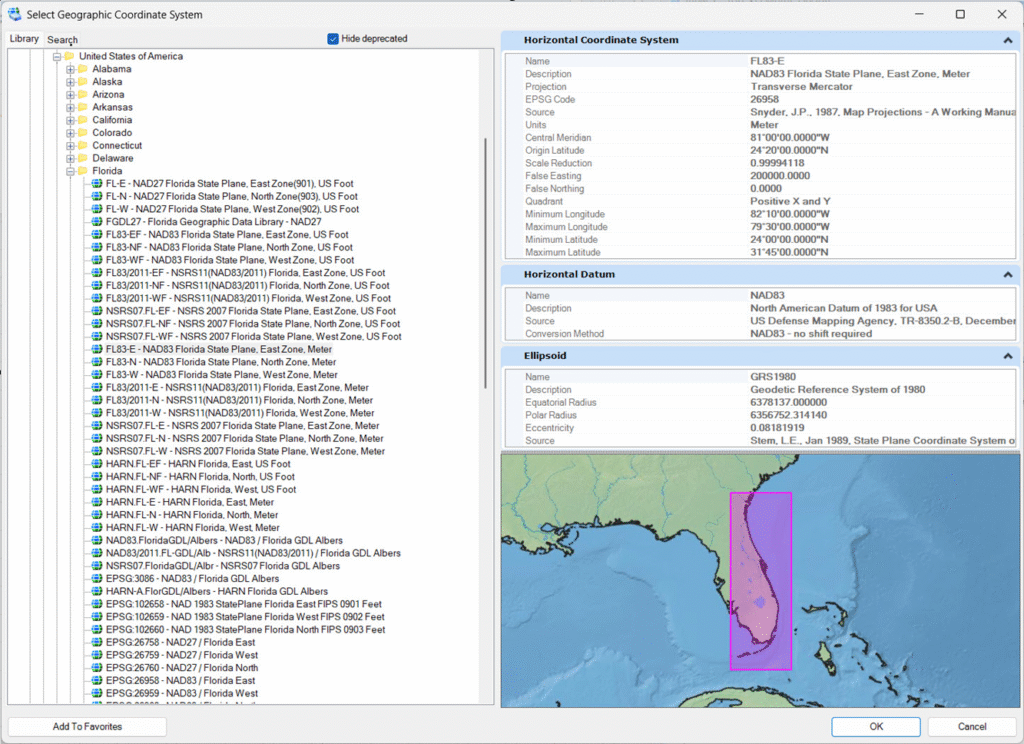Image resolution: width=1024 pixels, height=744 pixels.
Task: Collapse the Ellipsoid section
Action: (x=1008, y=356)
